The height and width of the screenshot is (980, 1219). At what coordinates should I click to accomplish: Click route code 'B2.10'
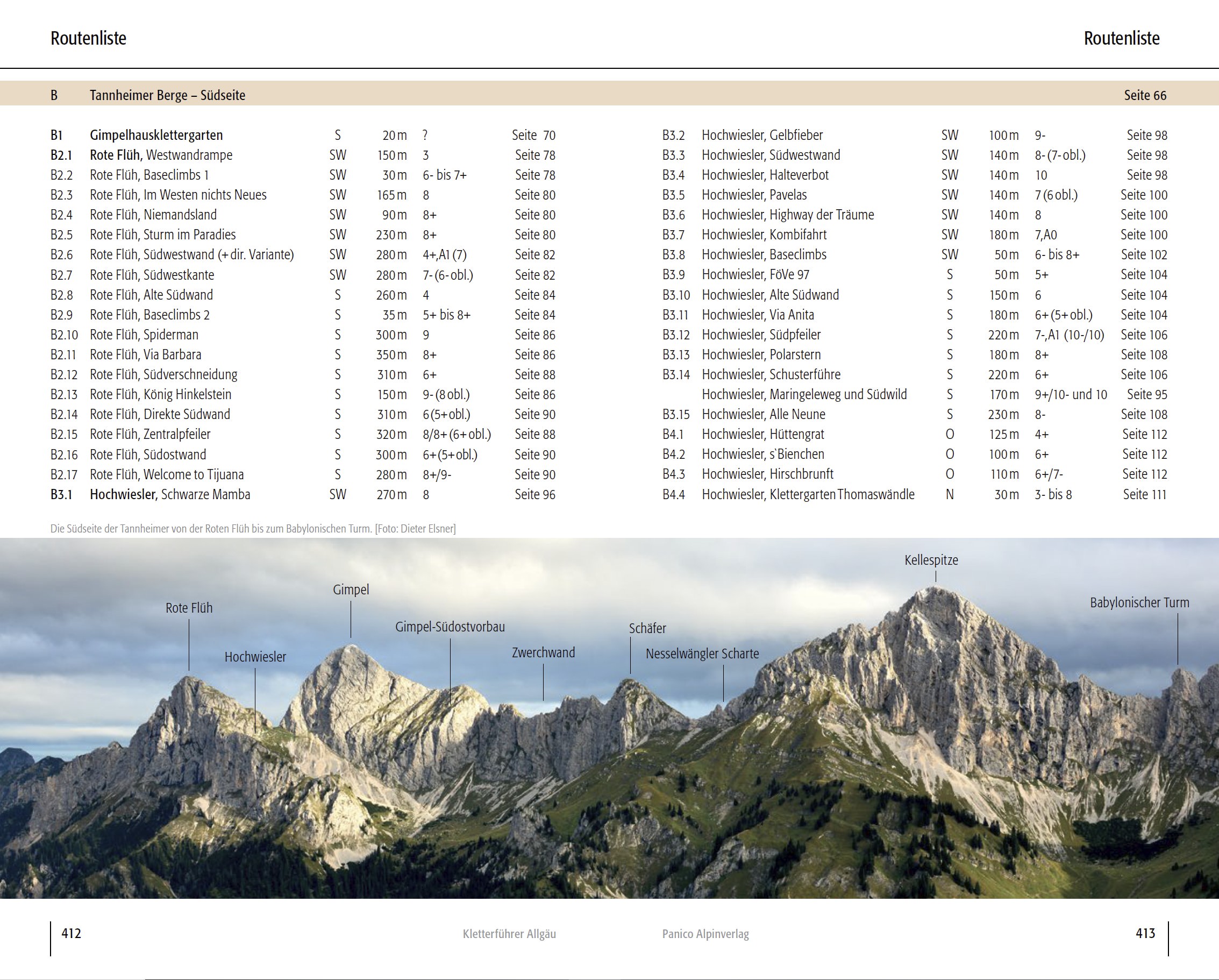(65, 335)
